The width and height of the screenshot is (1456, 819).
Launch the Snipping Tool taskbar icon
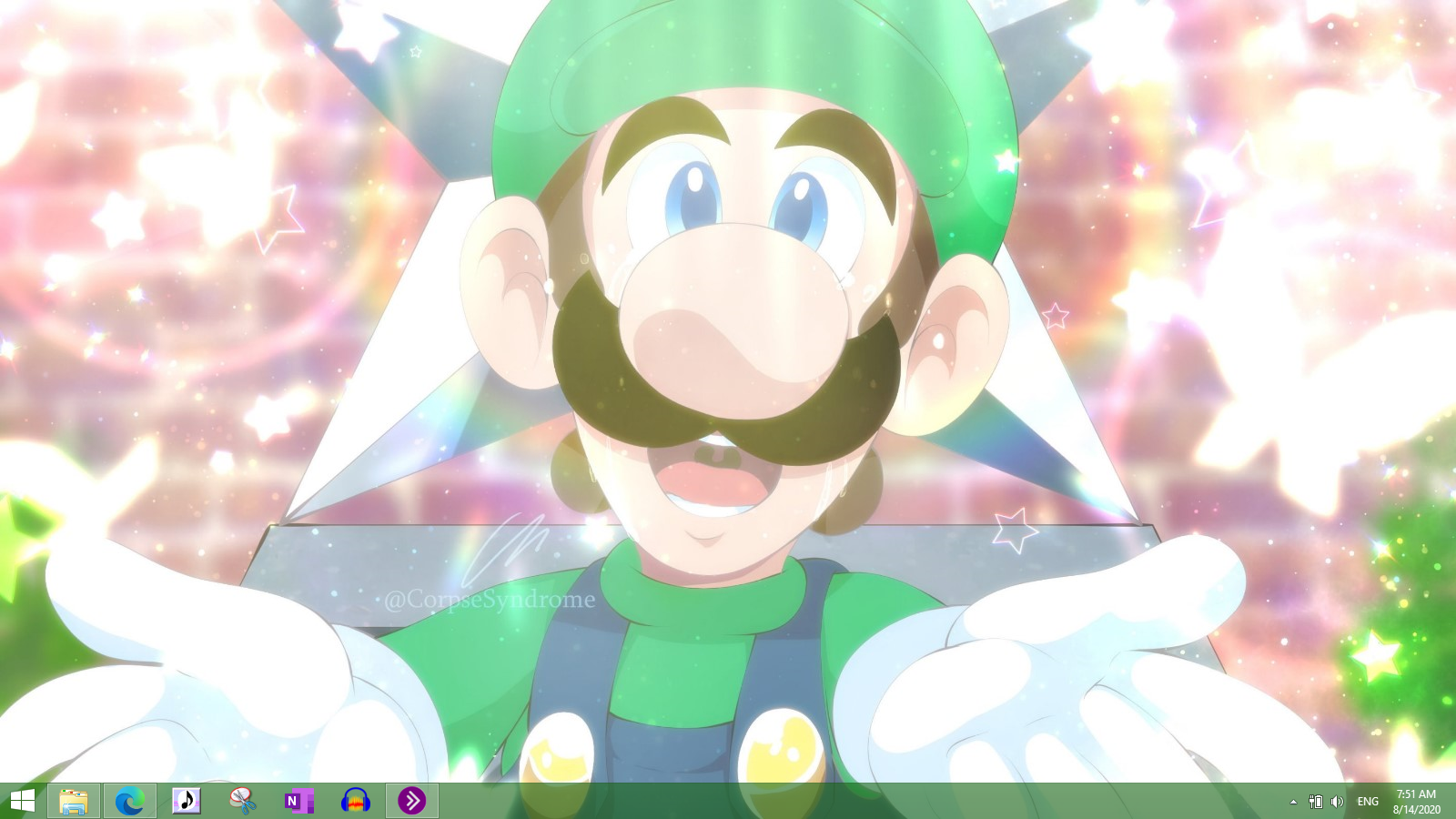[x=243, y=801]
